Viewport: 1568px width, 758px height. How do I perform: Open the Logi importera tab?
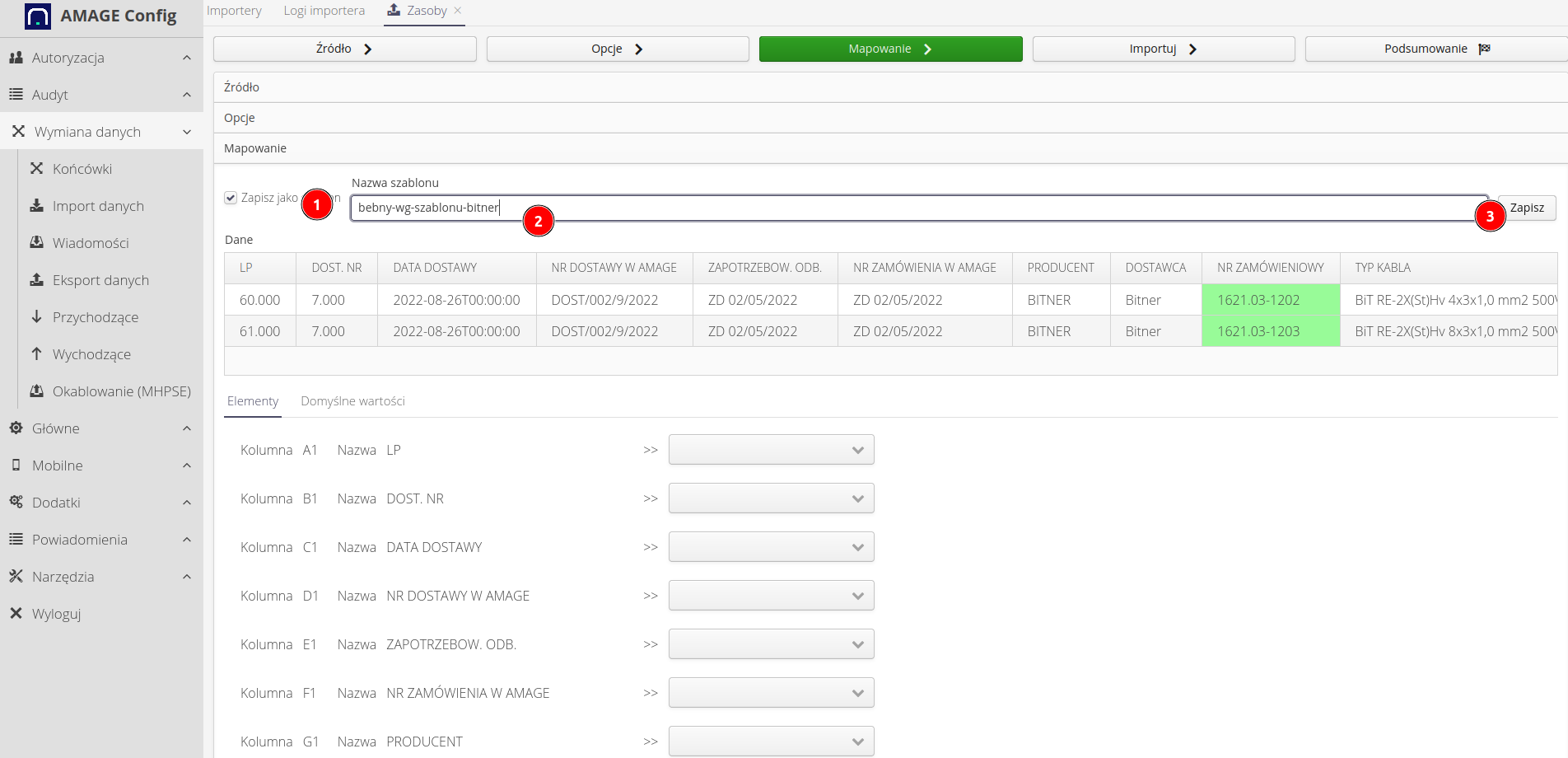click(324, 10)
